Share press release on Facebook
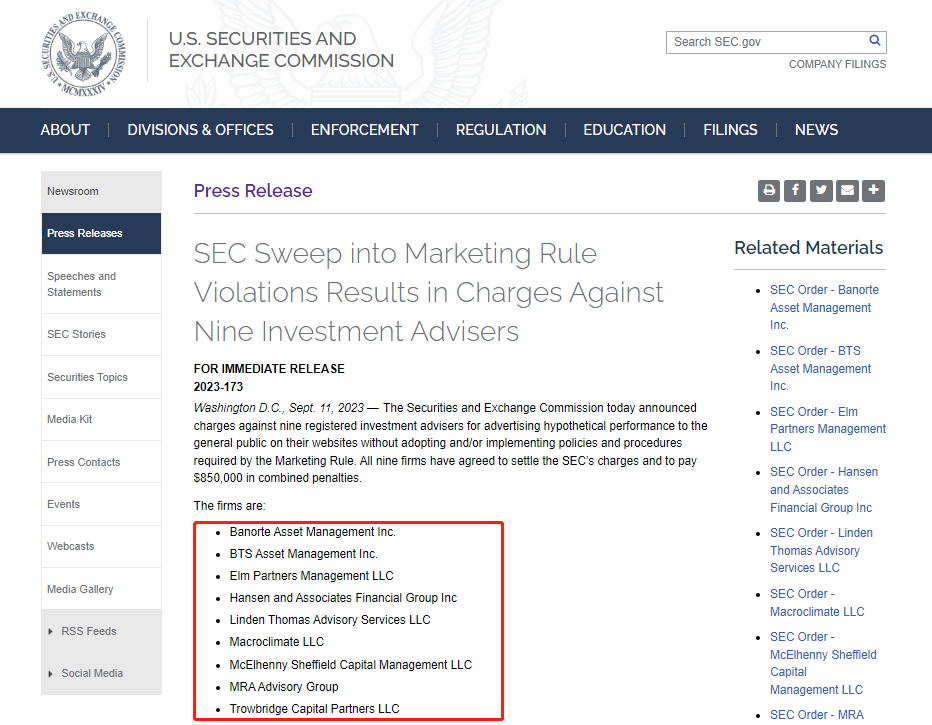This screenshot has width=932, height=725. [x=795, y=190]
